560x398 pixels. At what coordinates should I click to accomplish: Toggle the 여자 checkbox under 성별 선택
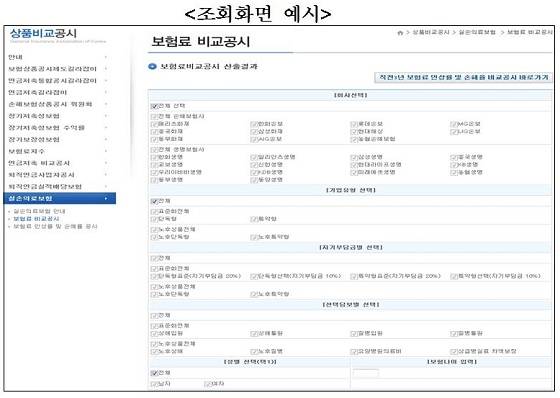click(x=208, y=384)
